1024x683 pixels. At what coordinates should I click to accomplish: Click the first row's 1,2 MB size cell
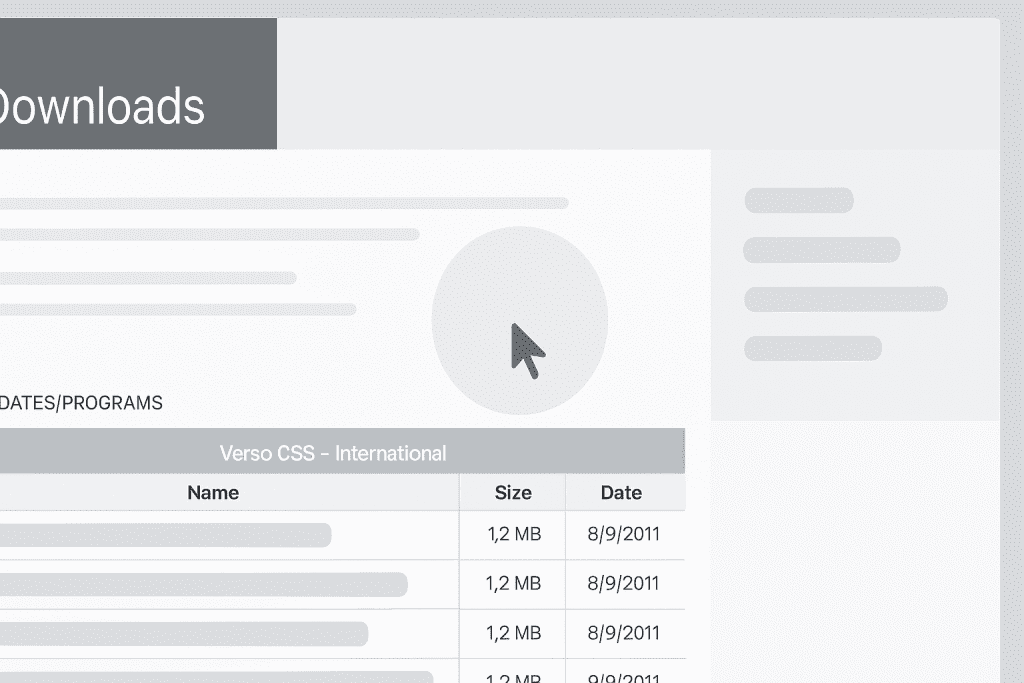coord(513,534)
